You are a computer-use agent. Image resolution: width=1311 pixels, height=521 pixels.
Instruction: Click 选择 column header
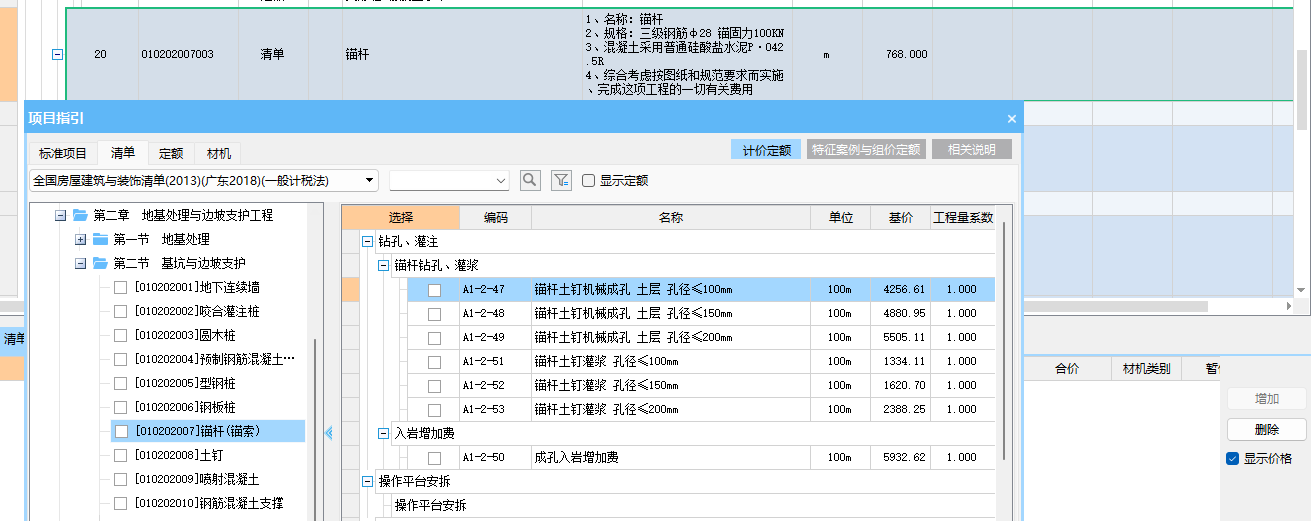(x=401, y=217)
